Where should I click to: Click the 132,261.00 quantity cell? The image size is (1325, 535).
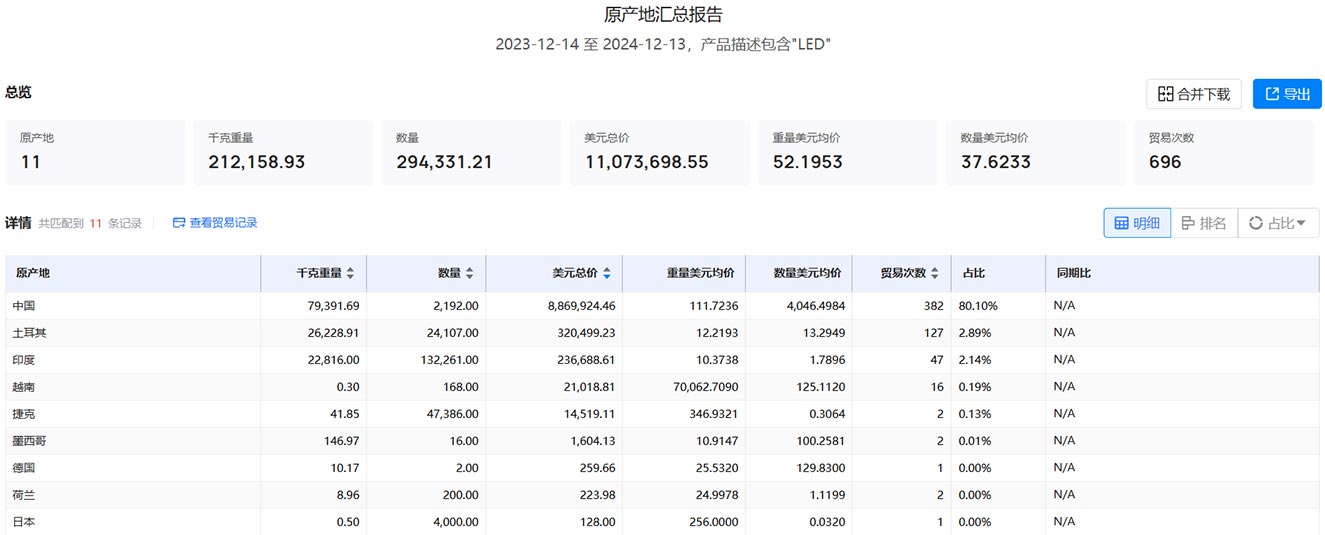(x=426, y=360)
